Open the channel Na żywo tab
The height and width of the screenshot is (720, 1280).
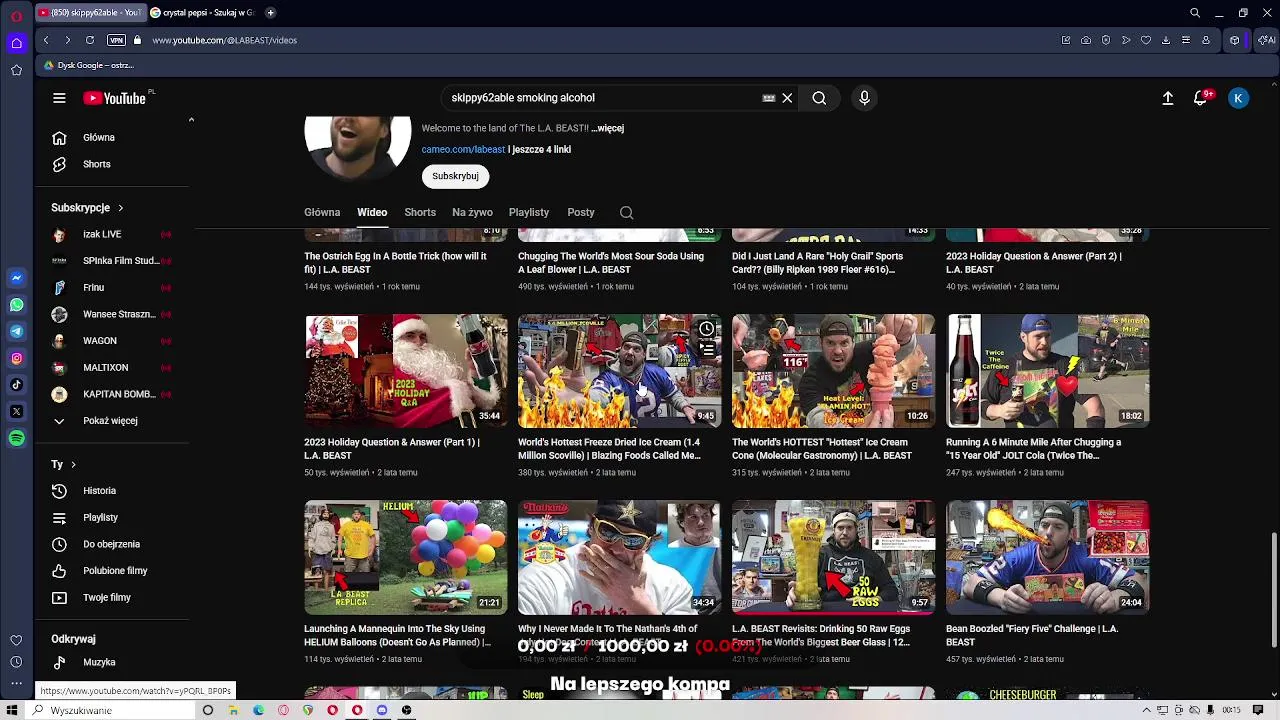(472, 212)
